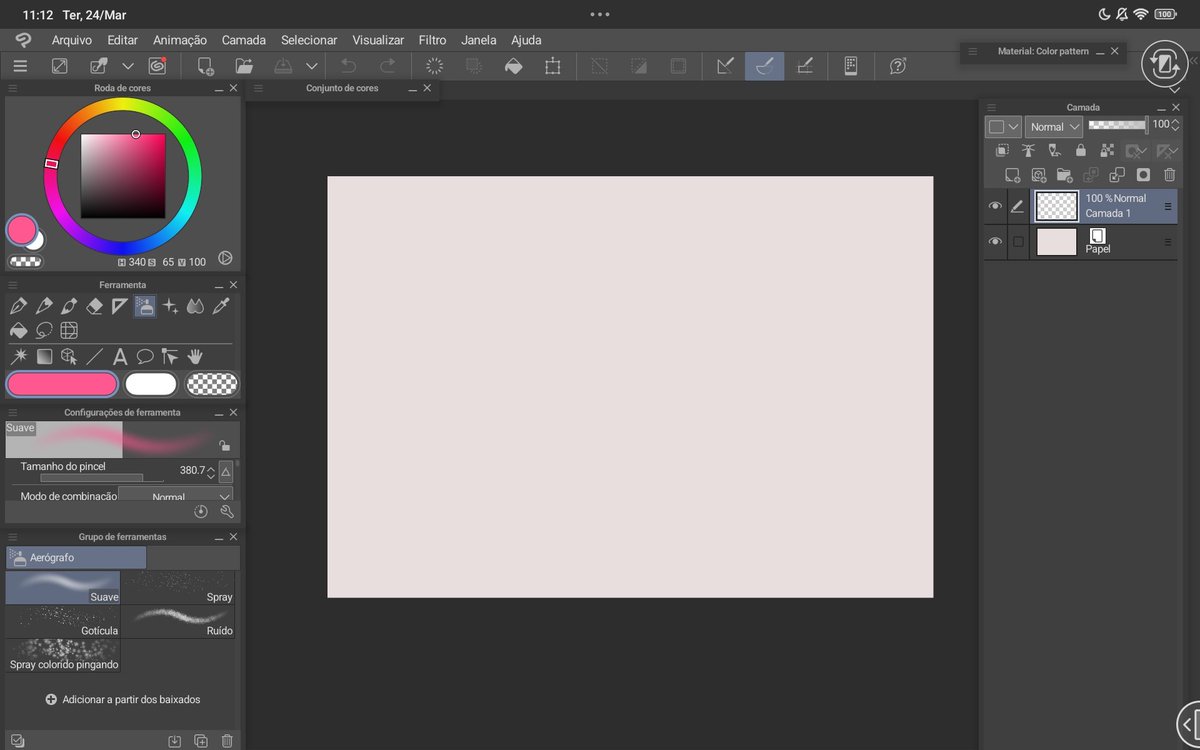
Task: Open brush size dynamics button
Action: (226, 471)
